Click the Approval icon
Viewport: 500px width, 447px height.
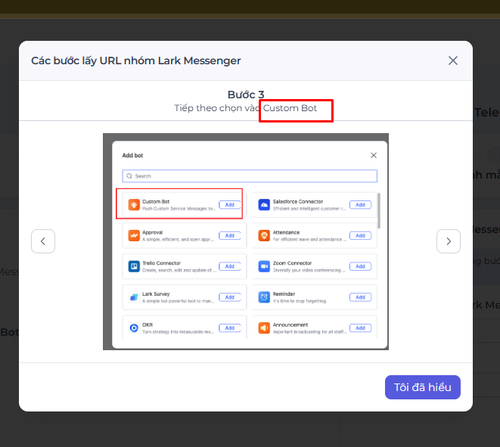click(134, 235)
